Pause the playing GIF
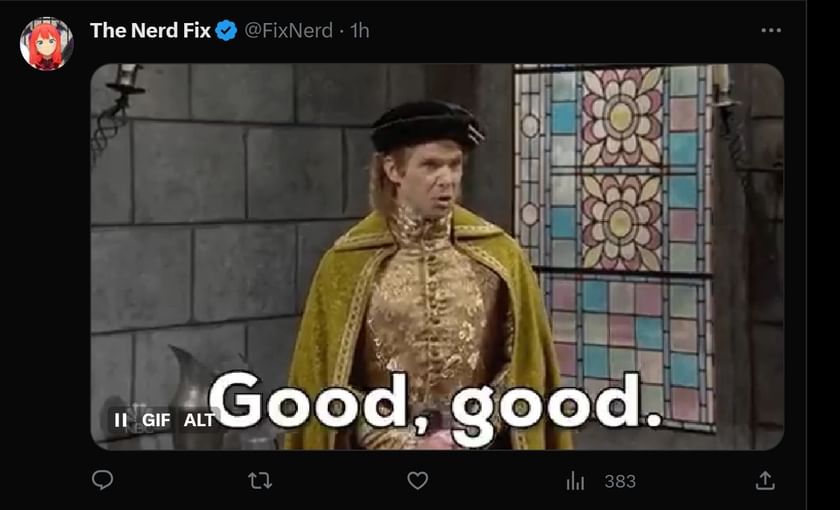 point(121,420)
